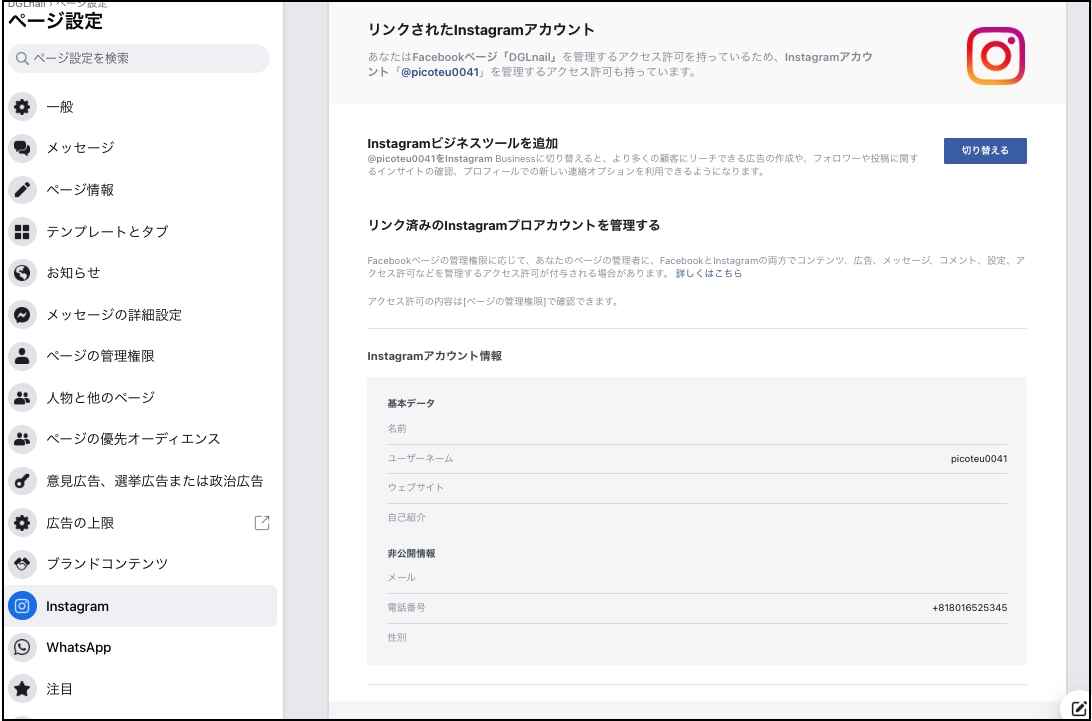Open the 一般 settings section
1092x721 pixels.
click(x=141, y=107)
